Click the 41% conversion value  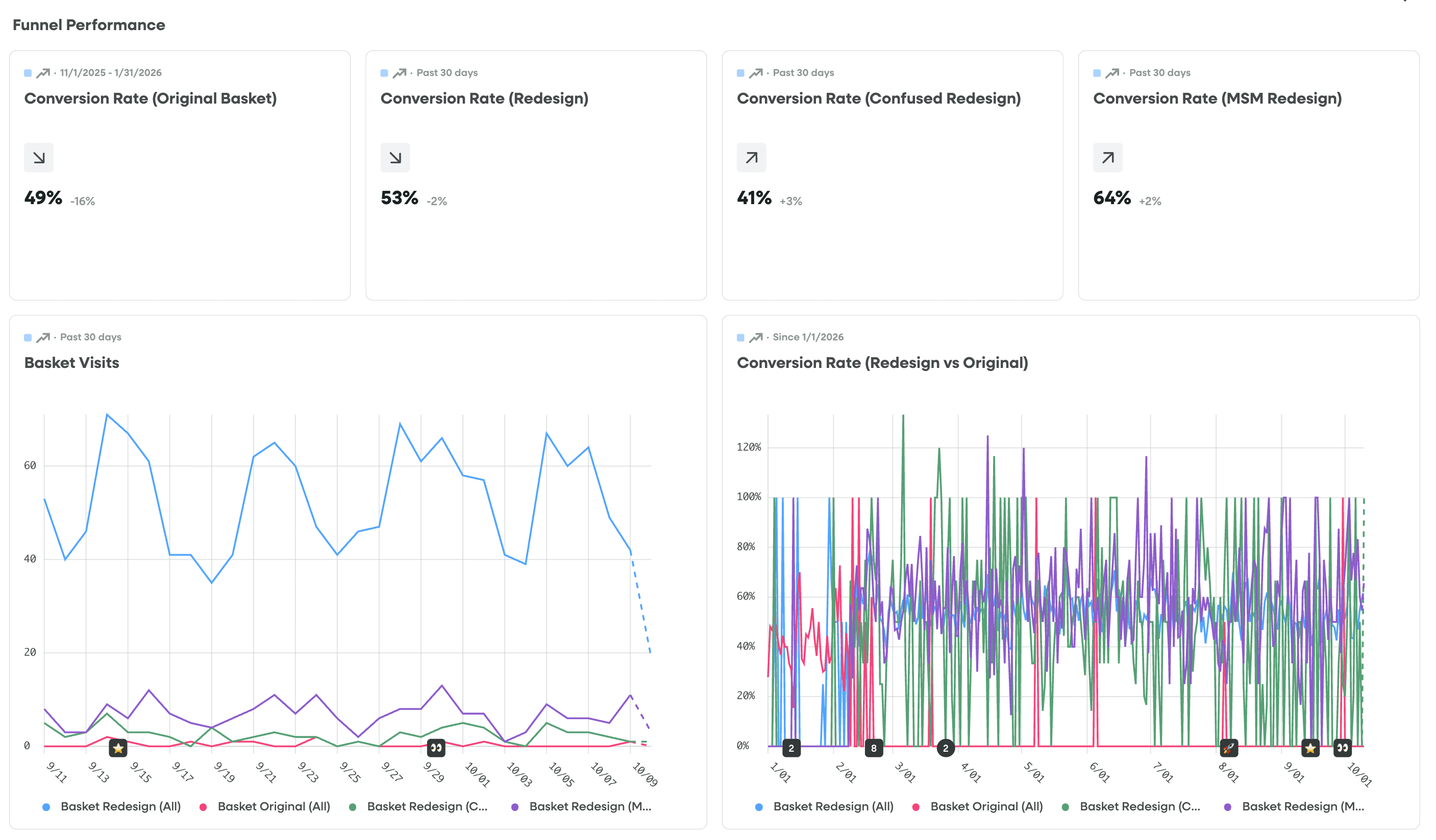[x=754, y=197]
